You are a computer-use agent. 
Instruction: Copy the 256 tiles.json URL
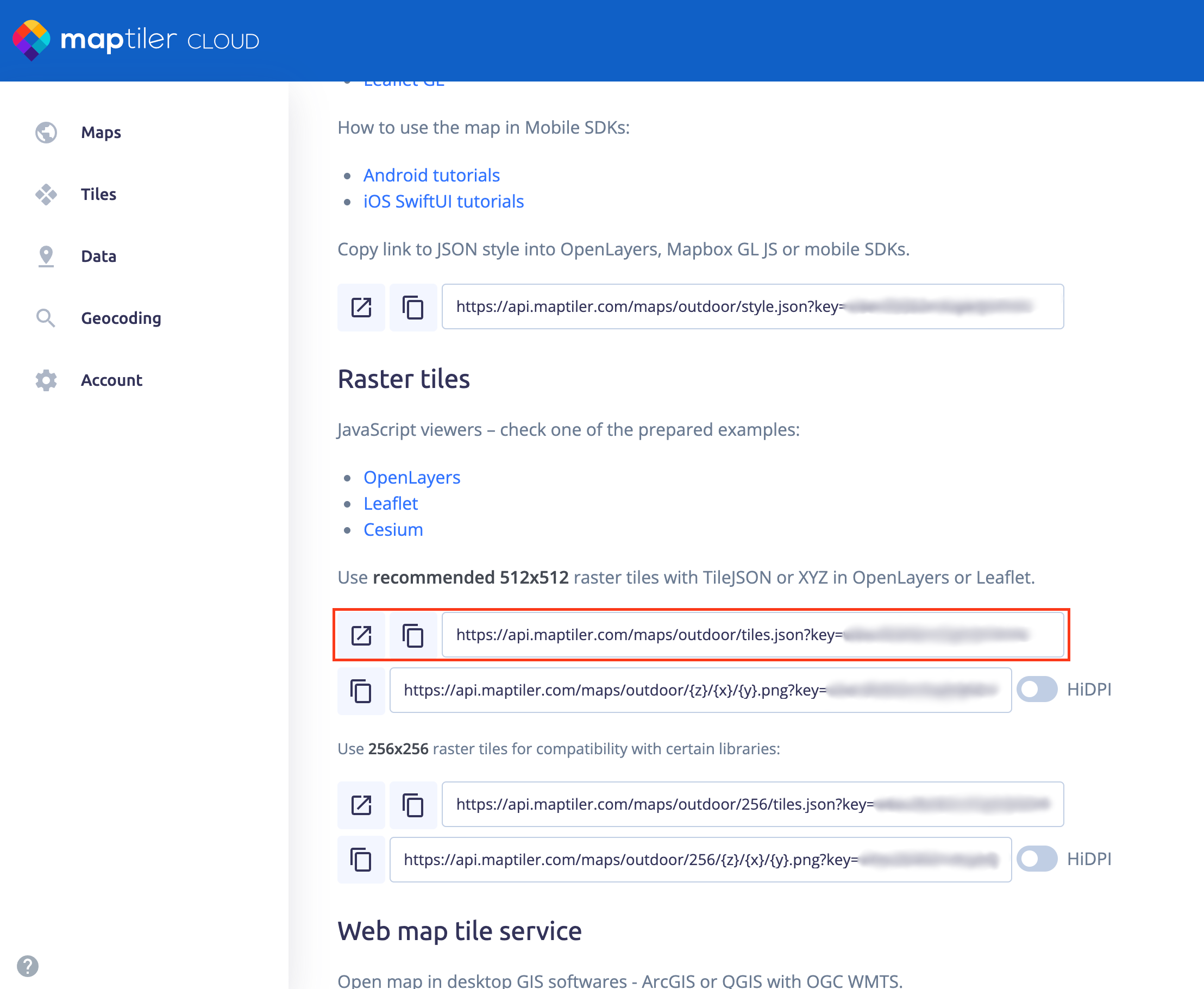point(413,804)
